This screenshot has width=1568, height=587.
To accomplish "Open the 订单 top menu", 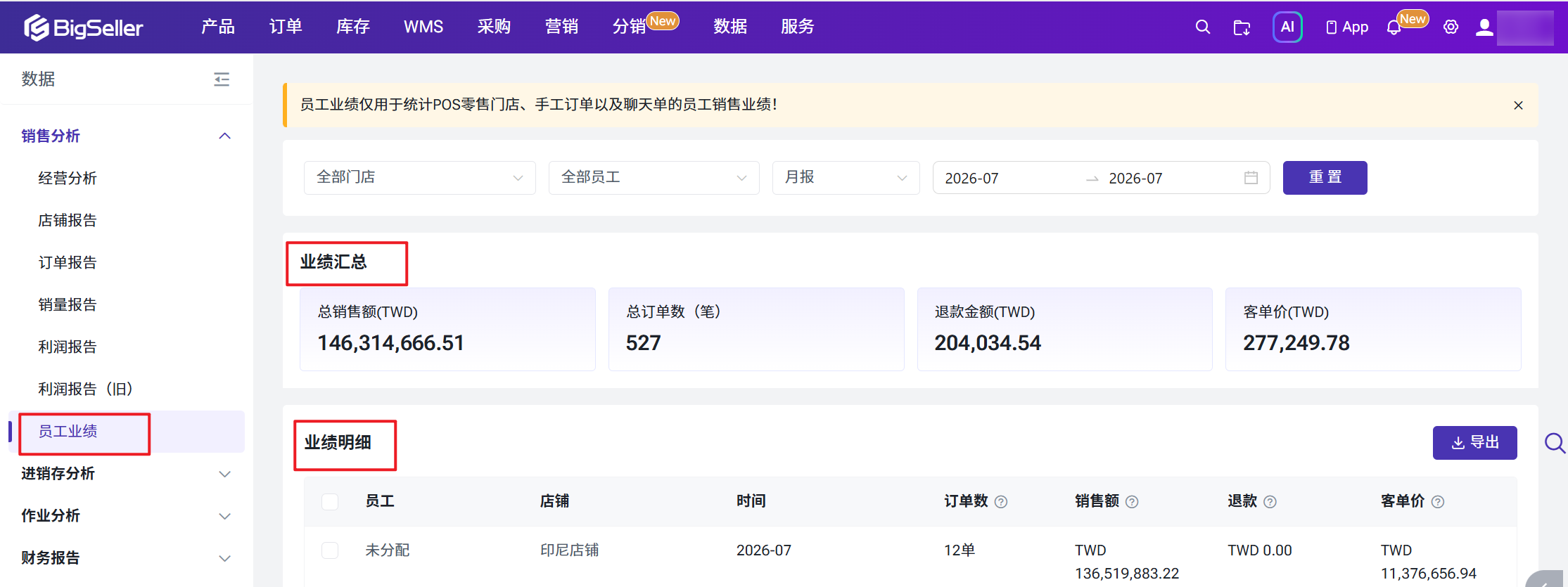I will [x=286, y=27].
